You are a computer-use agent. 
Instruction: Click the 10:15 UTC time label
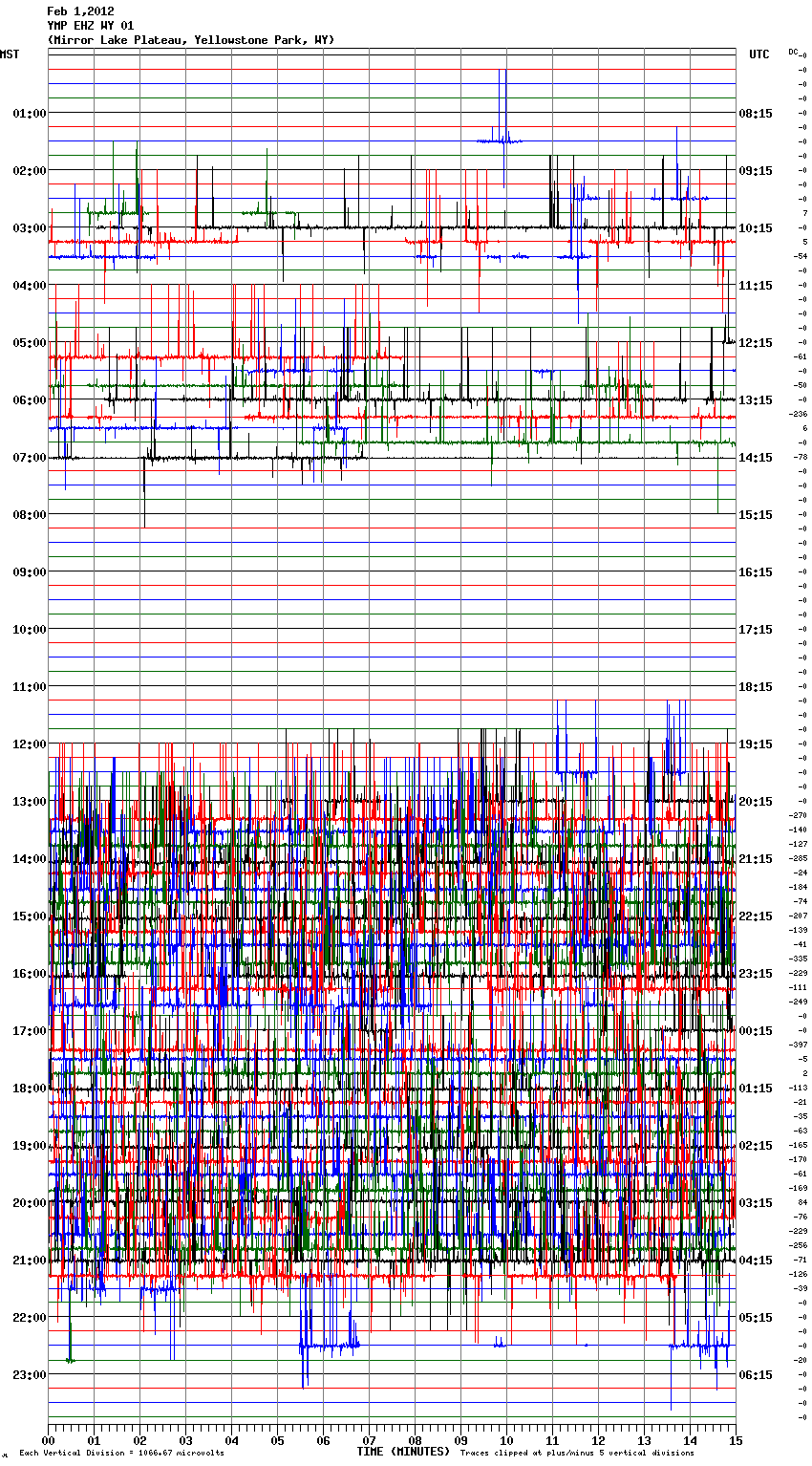tap(756, 228)
